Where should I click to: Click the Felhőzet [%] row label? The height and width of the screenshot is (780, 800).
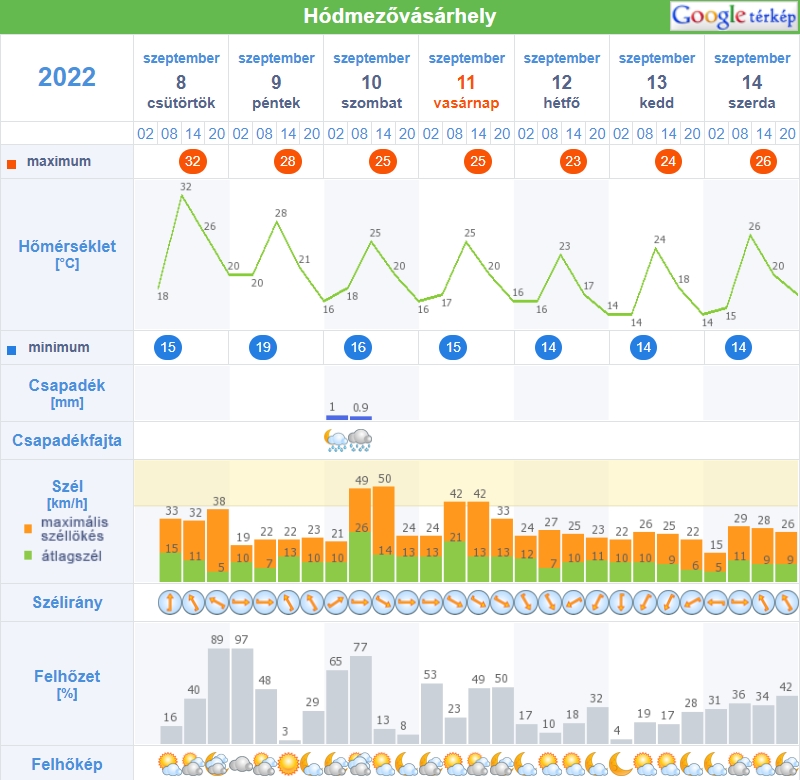coord(67,684)
